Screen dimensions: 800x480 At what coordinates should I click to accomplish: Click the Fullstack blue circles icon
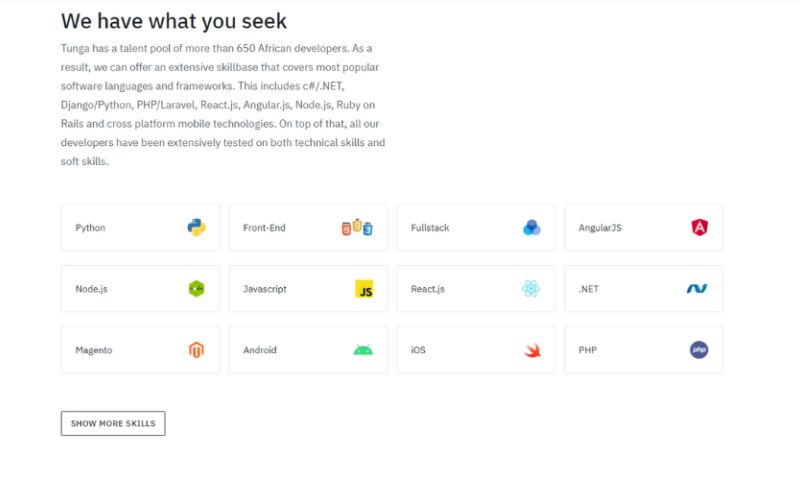(532, 228)
